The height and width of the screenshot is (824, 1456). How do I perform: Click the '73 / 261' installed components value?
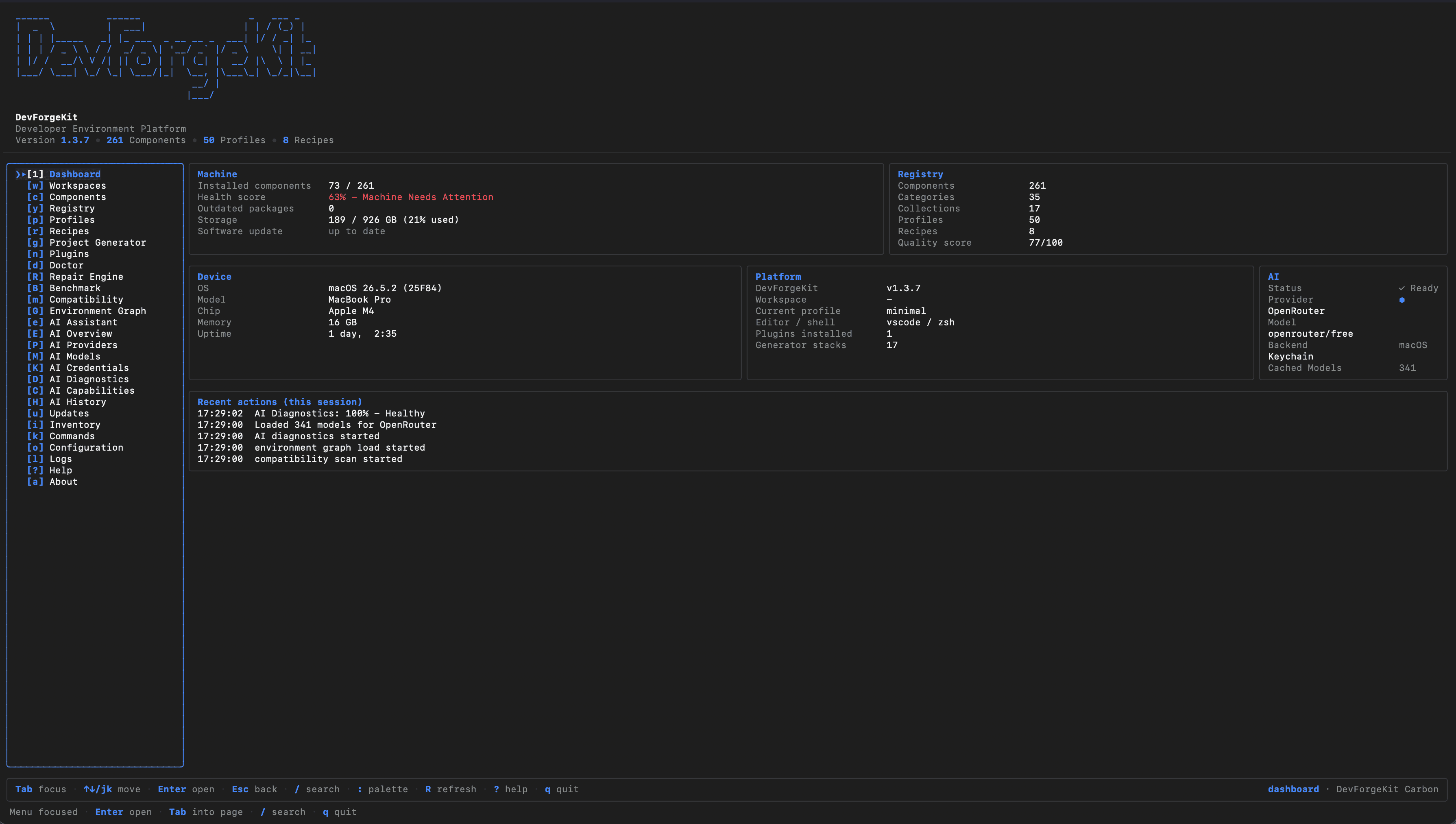[x=351, y=185]
